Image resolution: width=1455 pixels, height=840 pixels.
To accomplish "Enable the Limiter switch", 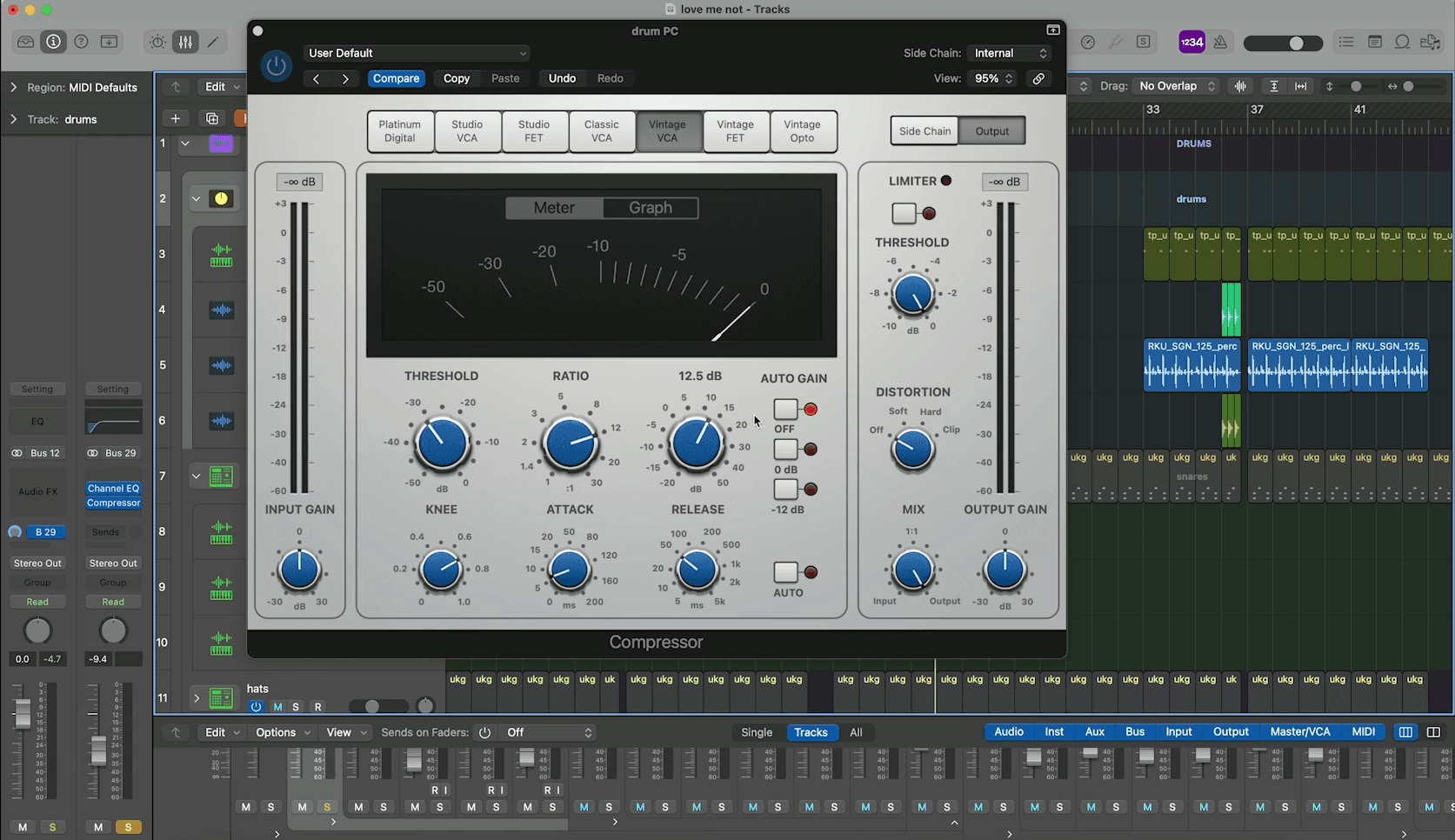I will (x=904, y=213).
